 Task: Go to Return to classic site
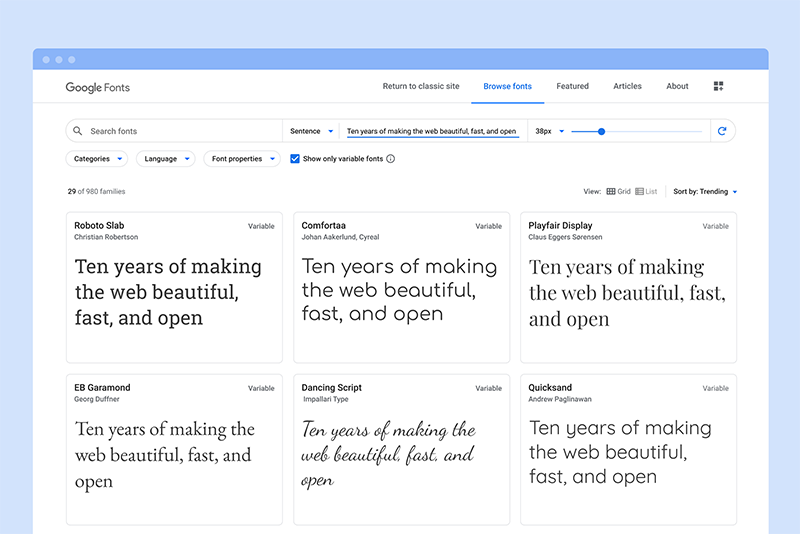point(421,86)
